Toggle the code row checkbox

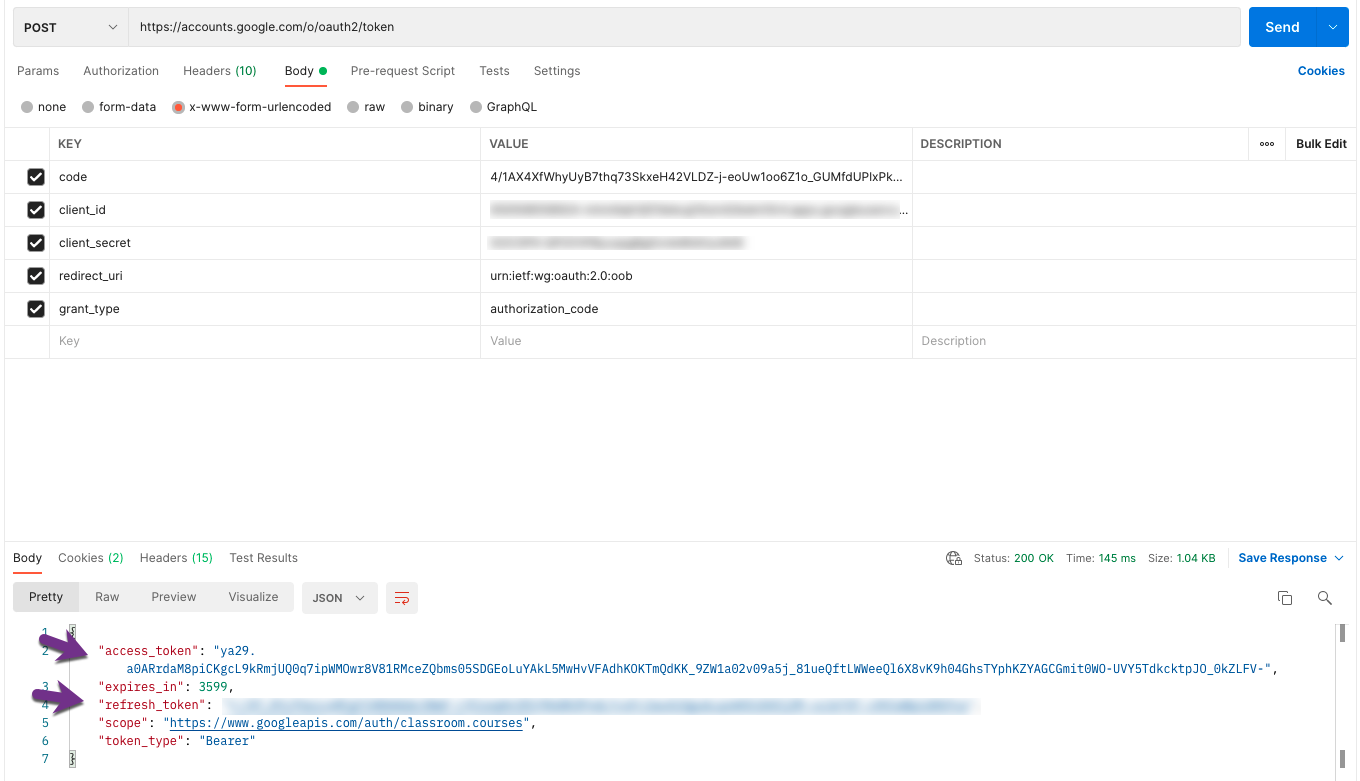click(x=36, y=177)
